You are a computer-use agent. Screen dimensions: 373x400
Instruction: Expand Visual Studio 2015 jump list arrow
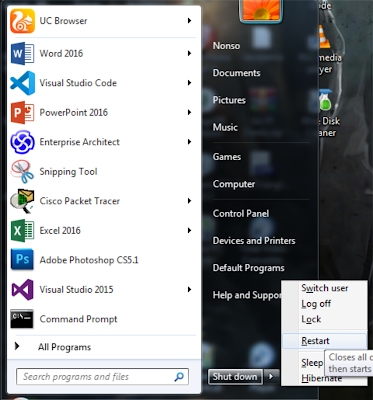pos(189,289)
